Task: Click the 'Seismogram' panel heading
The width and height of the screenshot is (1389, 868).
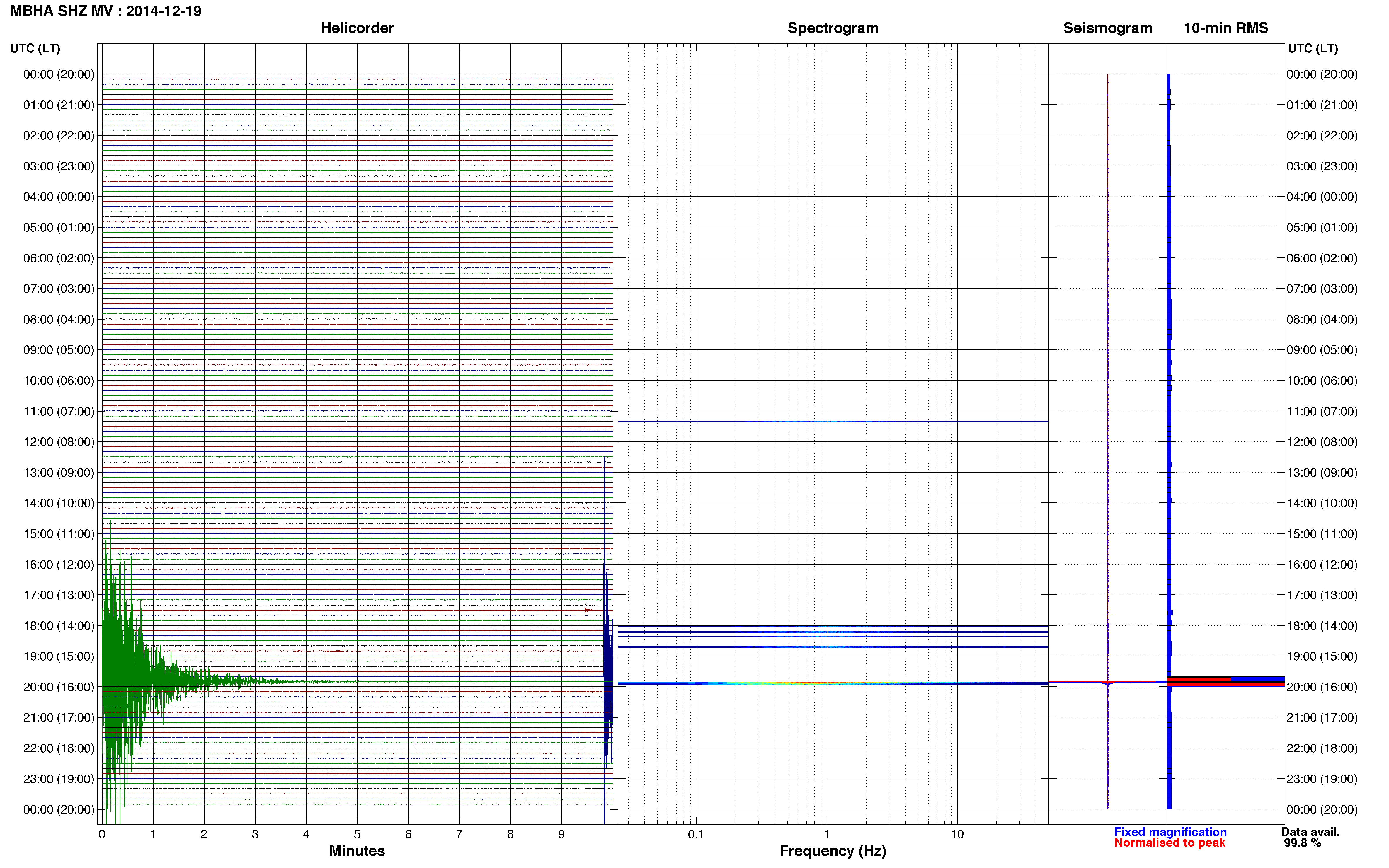Action: pos(1108,28)
